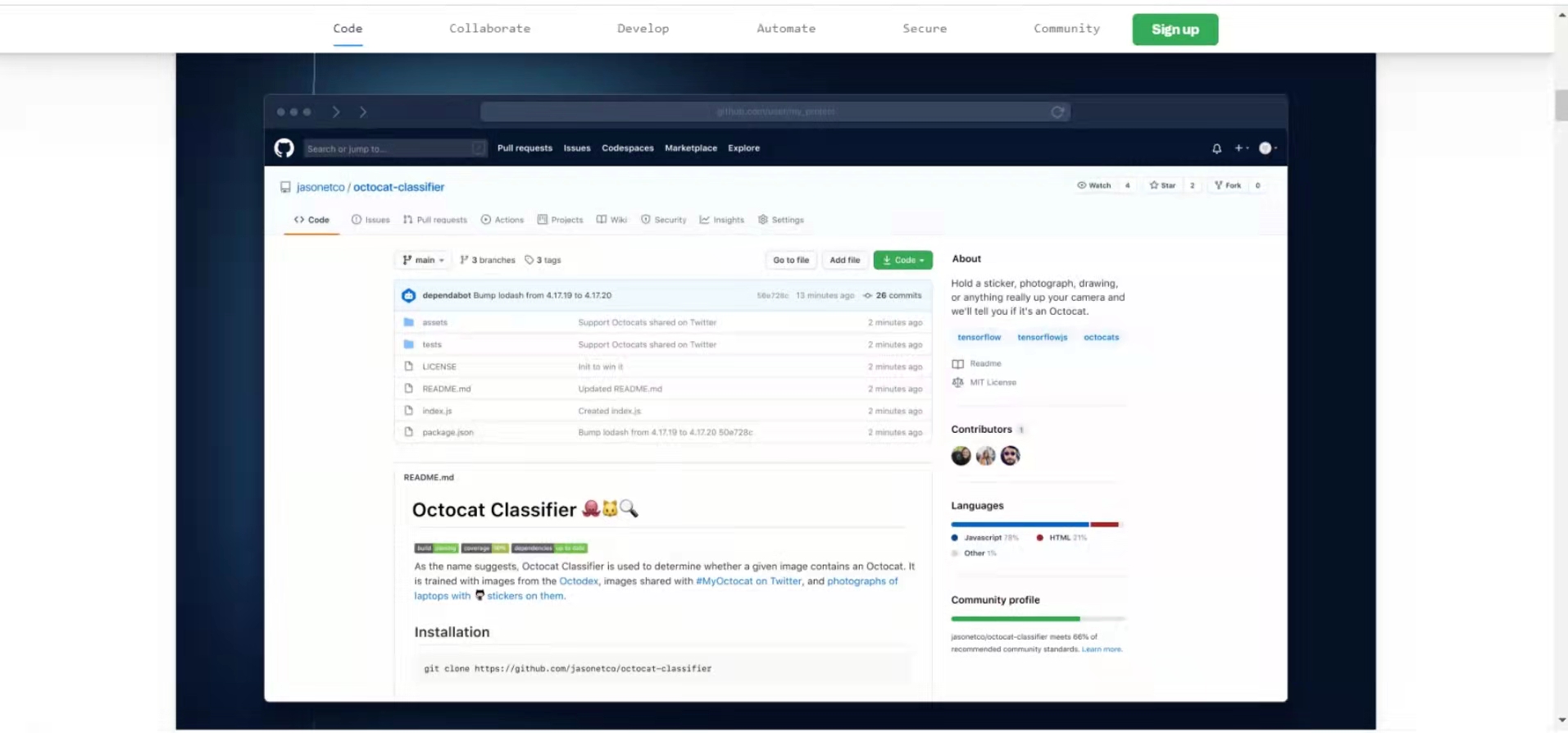1568x733 pixels.
Task: Click the browser forward arrow in mockup
Action: [x=363, y=112]
